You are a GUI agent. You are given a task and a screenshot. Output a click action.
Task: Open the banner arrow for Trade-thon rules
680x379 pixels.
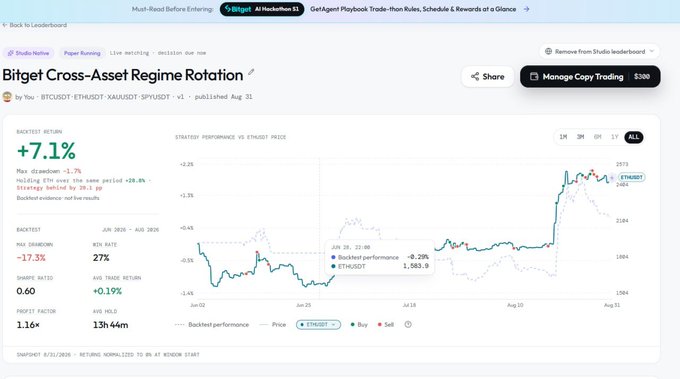[x=526, y=9]
